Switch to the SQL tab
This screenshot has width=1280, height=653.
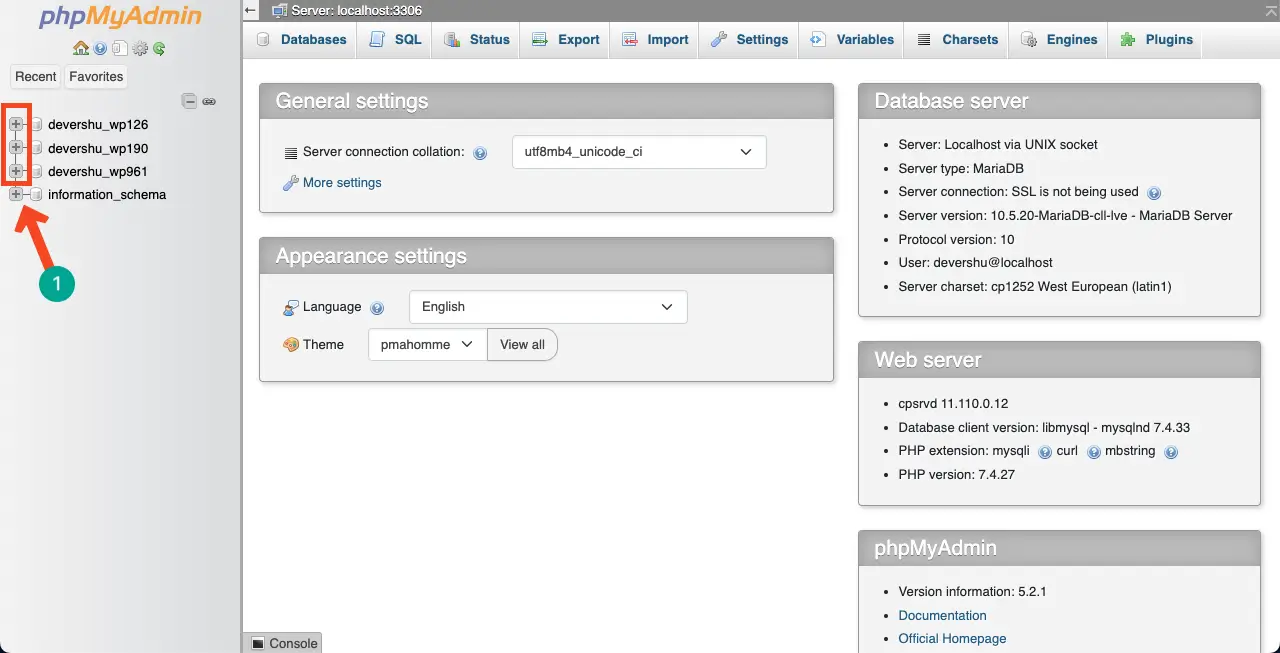(395, 40)
